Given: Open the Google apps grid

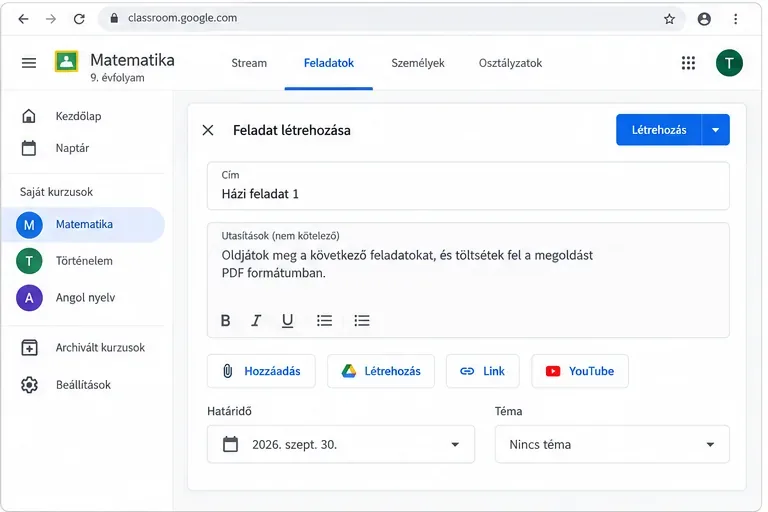Looking at the screenshot, I should pyautogui.click(x=688, y=63).
